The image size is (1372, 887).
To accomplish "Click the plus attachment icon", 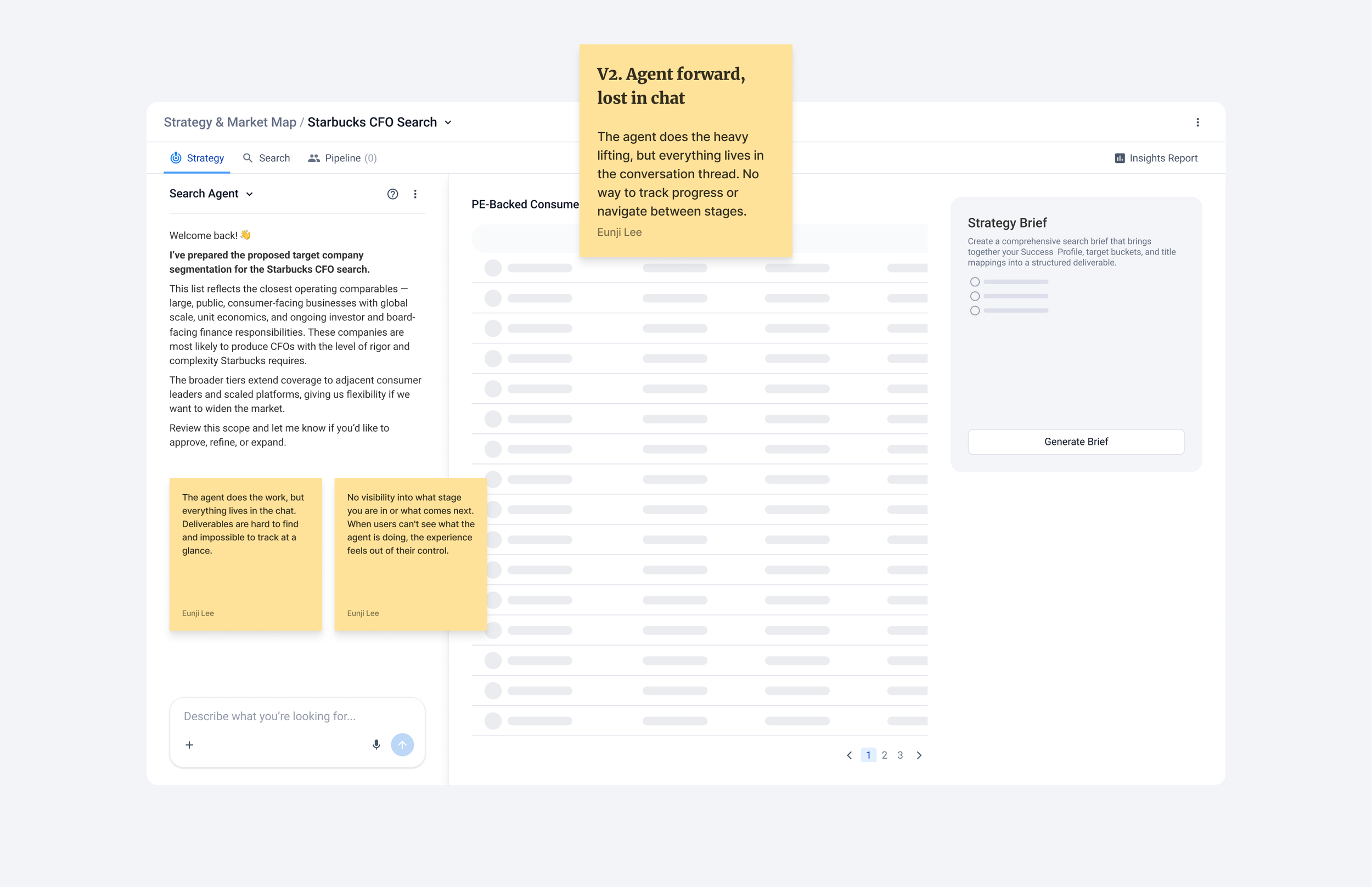I will (189, 745).
